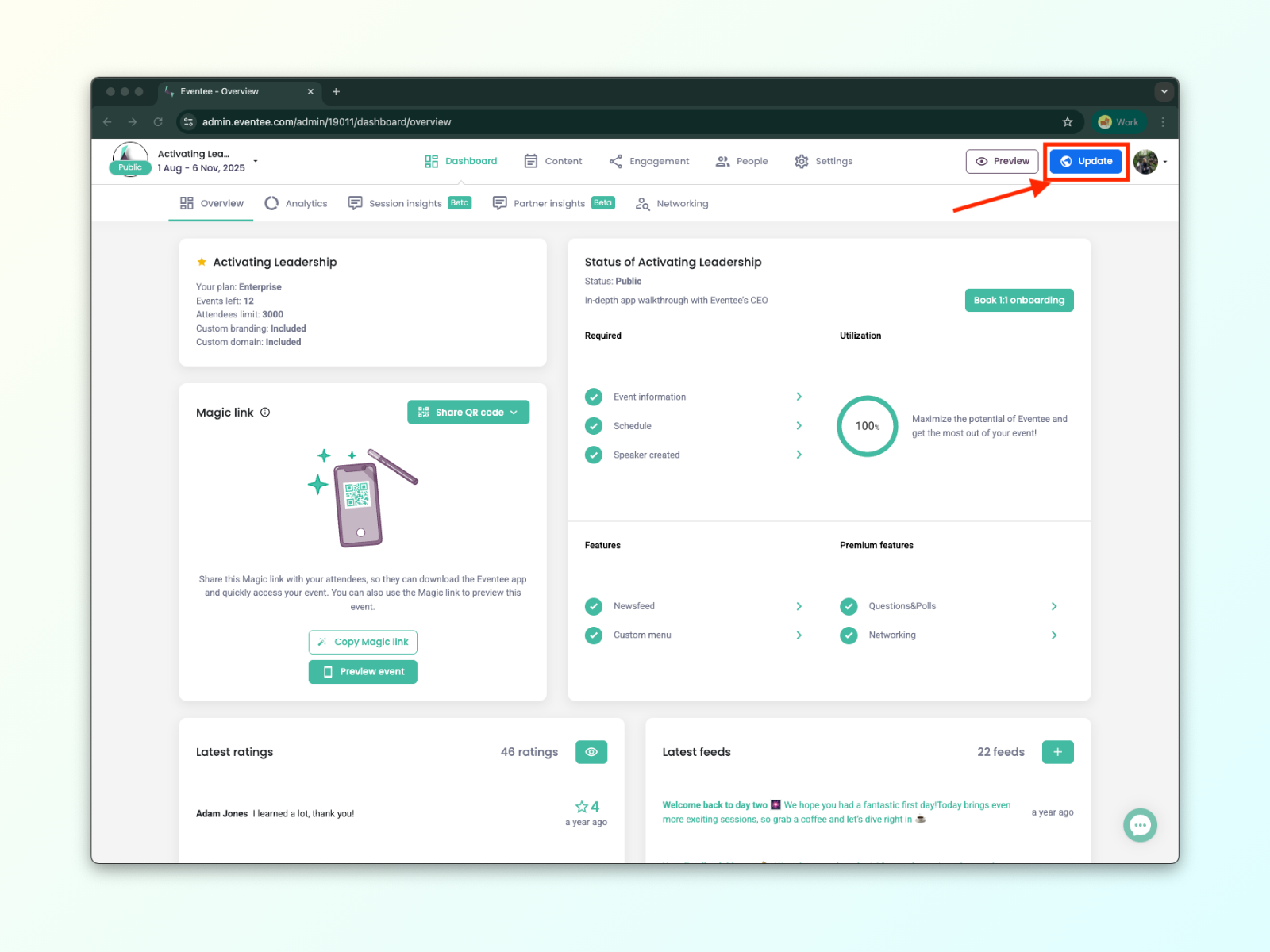1270x952 pixels.
Task: Click the Beta badge on Partner insights
Action: [x=603, y=203]
